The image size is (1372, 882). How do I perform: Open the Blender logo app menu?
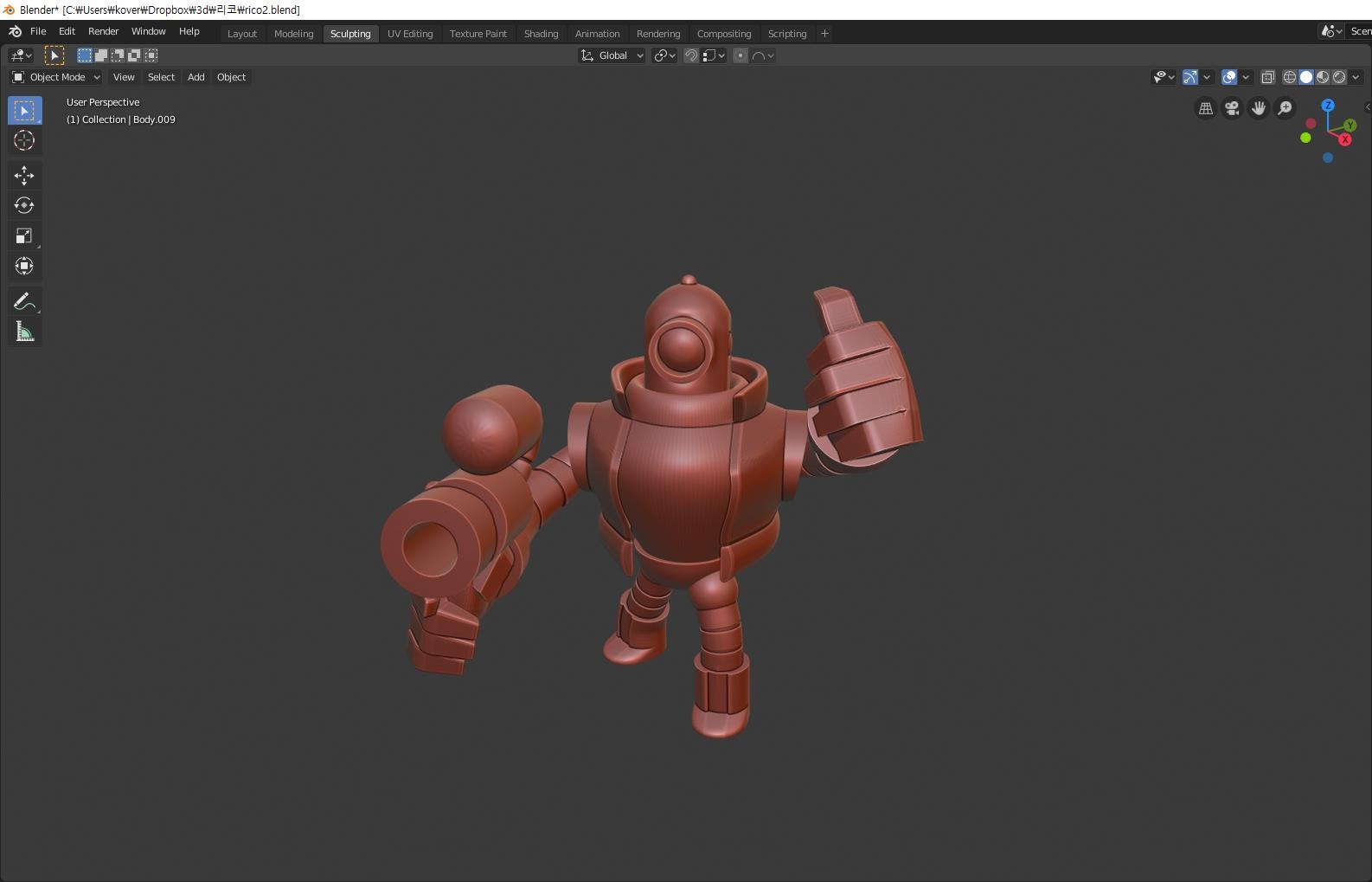(x=15, y=31)
